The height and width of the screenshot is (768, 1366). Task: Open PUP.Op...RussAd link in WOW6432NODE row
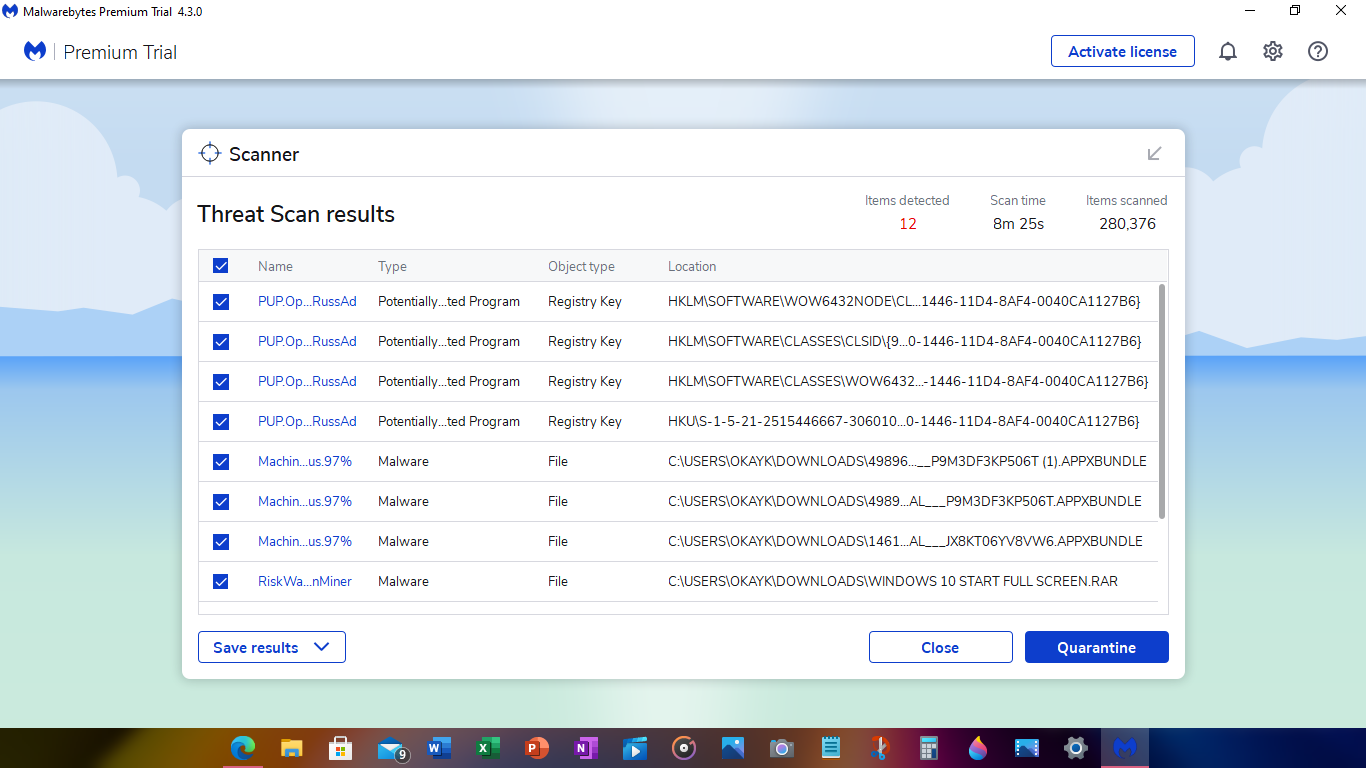tap(307, 301)
